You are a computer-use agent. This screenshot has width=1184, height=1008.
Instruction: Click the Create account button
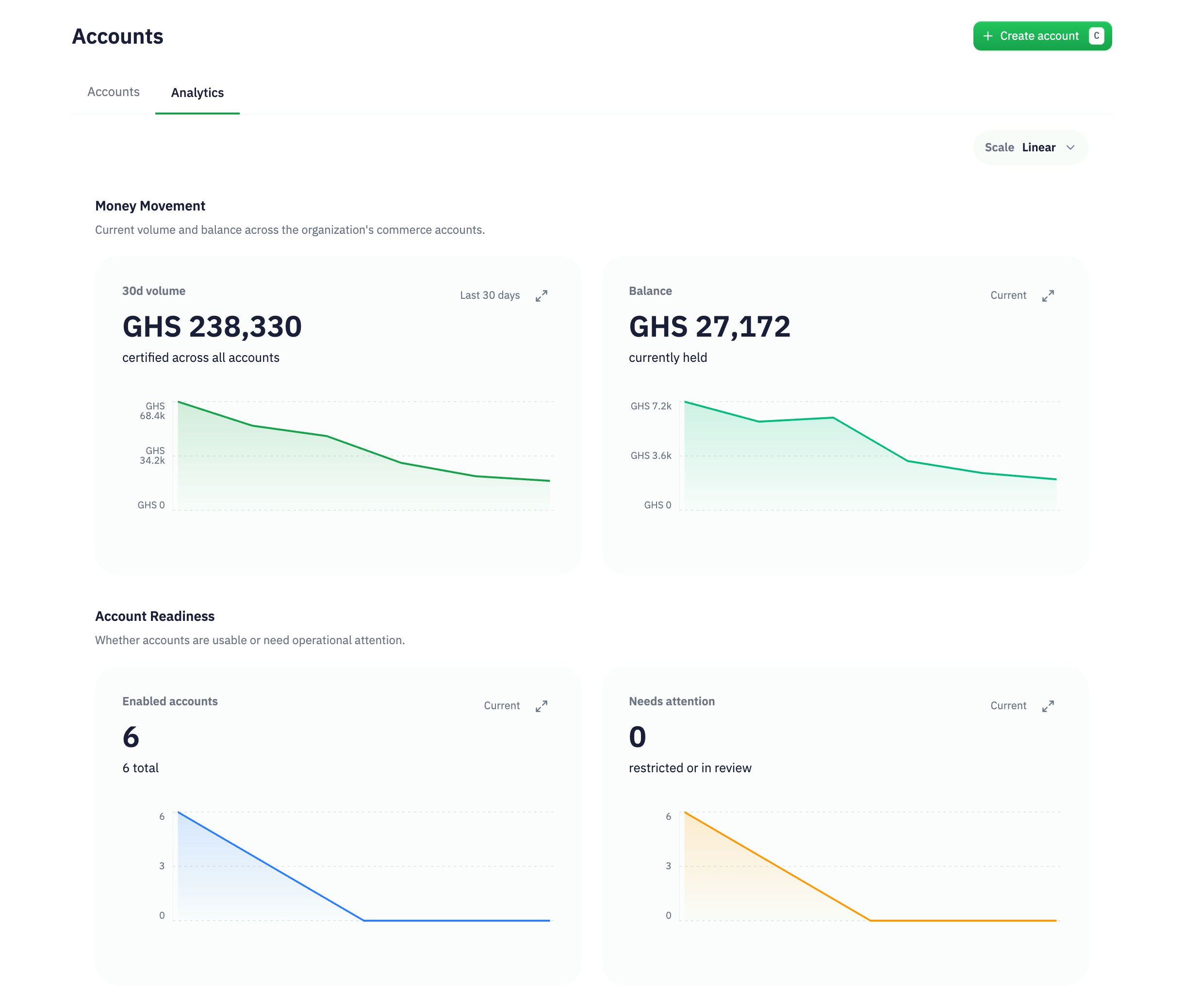click(1042, 36)
